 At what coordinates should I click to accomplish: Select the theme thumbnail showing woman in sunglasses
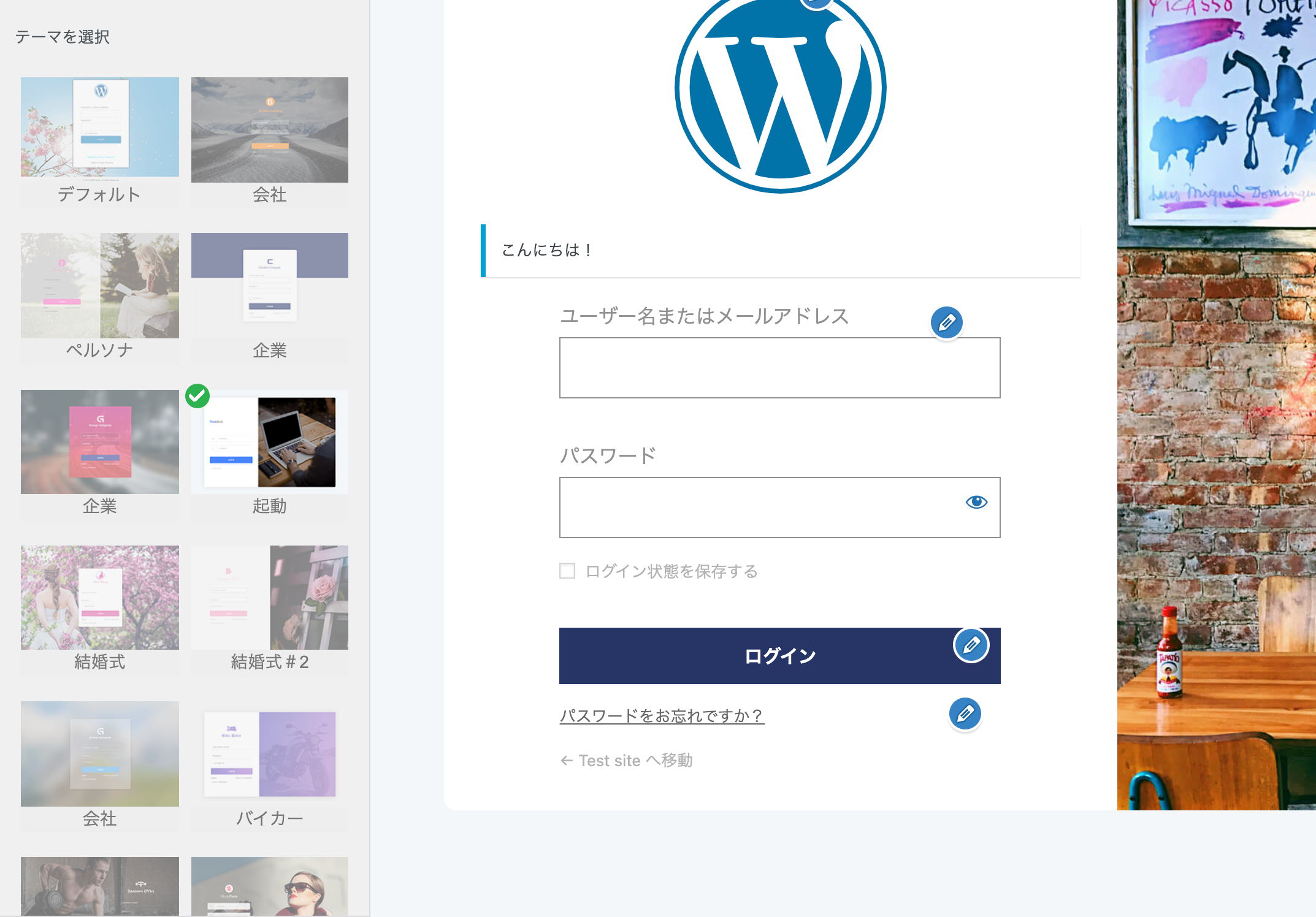pos(270,886)
